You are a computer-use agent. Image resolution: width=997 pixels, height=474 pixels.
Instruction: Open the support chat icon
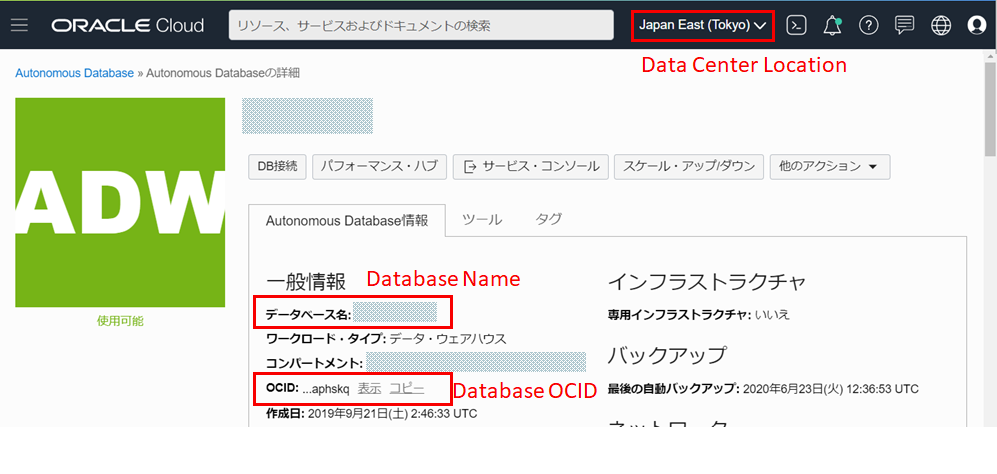coord(904,26)
